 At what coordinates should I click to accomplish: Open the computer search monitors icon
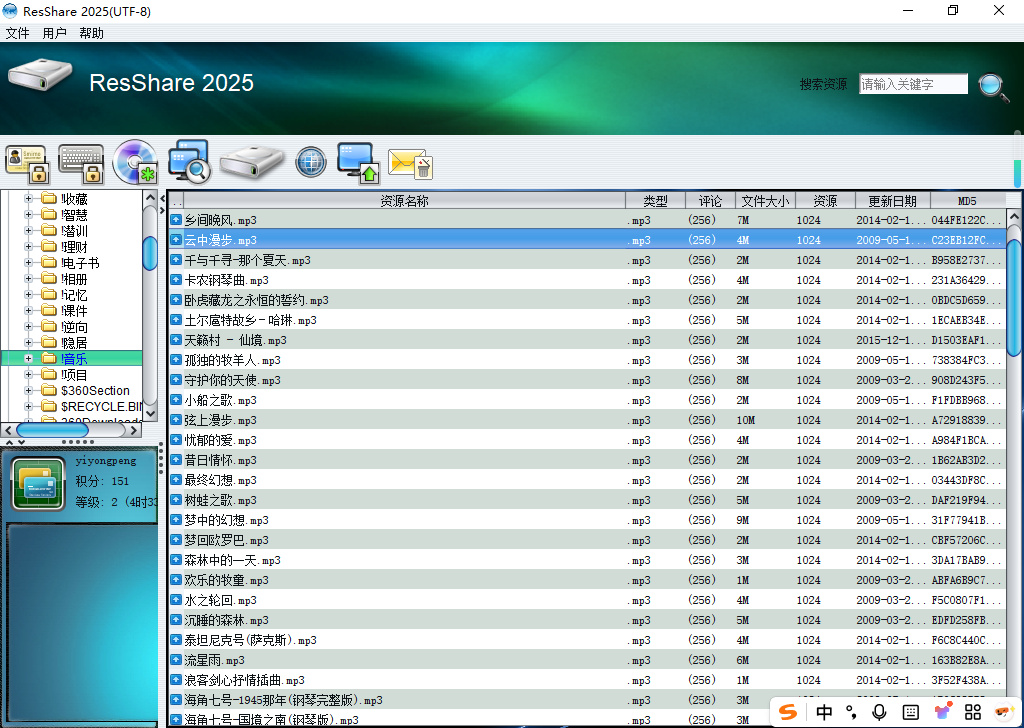click(x=189, y=161)
